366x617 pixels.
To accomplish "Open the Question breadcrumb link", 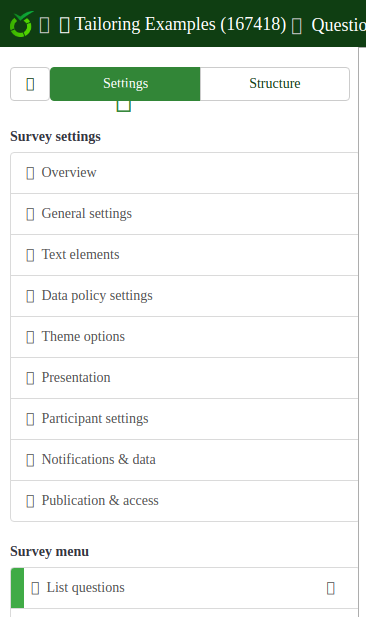I will coord(338,25).
